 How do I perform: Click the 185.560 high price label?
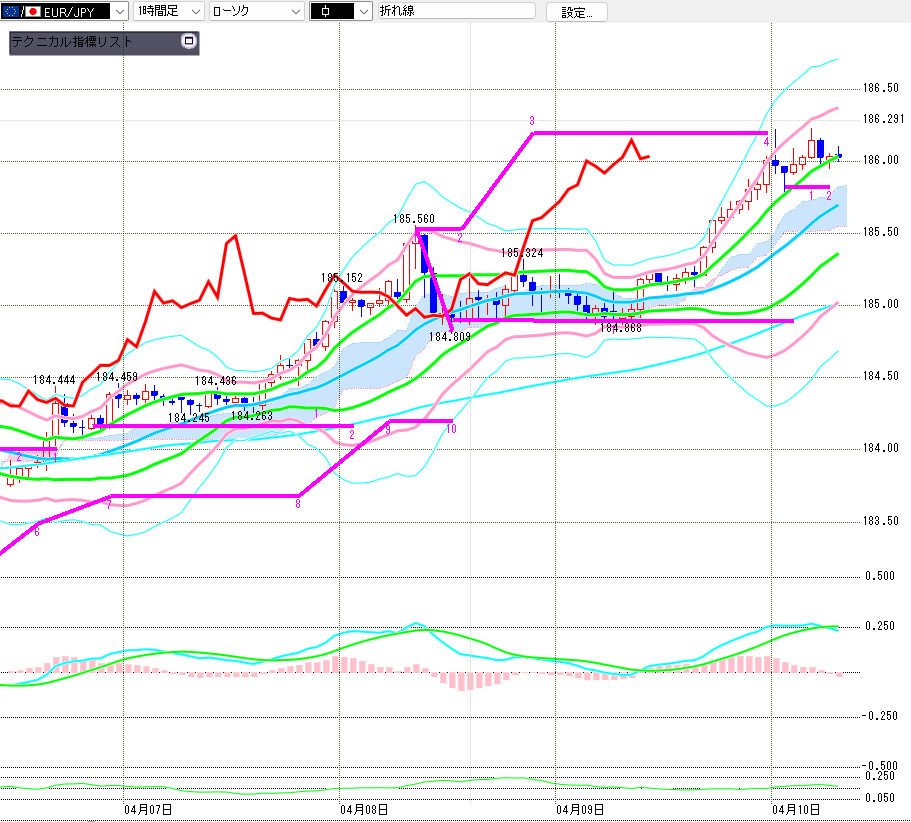coord(413,219)
